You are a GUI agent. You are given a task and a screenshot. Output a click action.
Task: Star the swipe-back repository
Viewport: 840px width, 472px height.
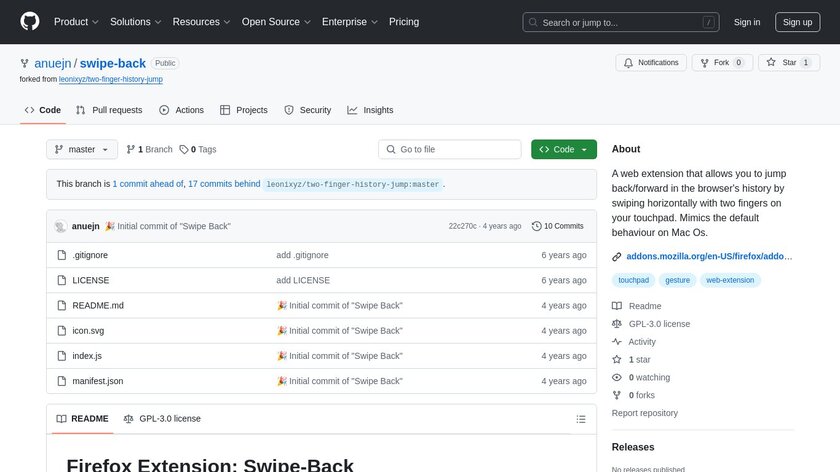(x=788, y=62)
